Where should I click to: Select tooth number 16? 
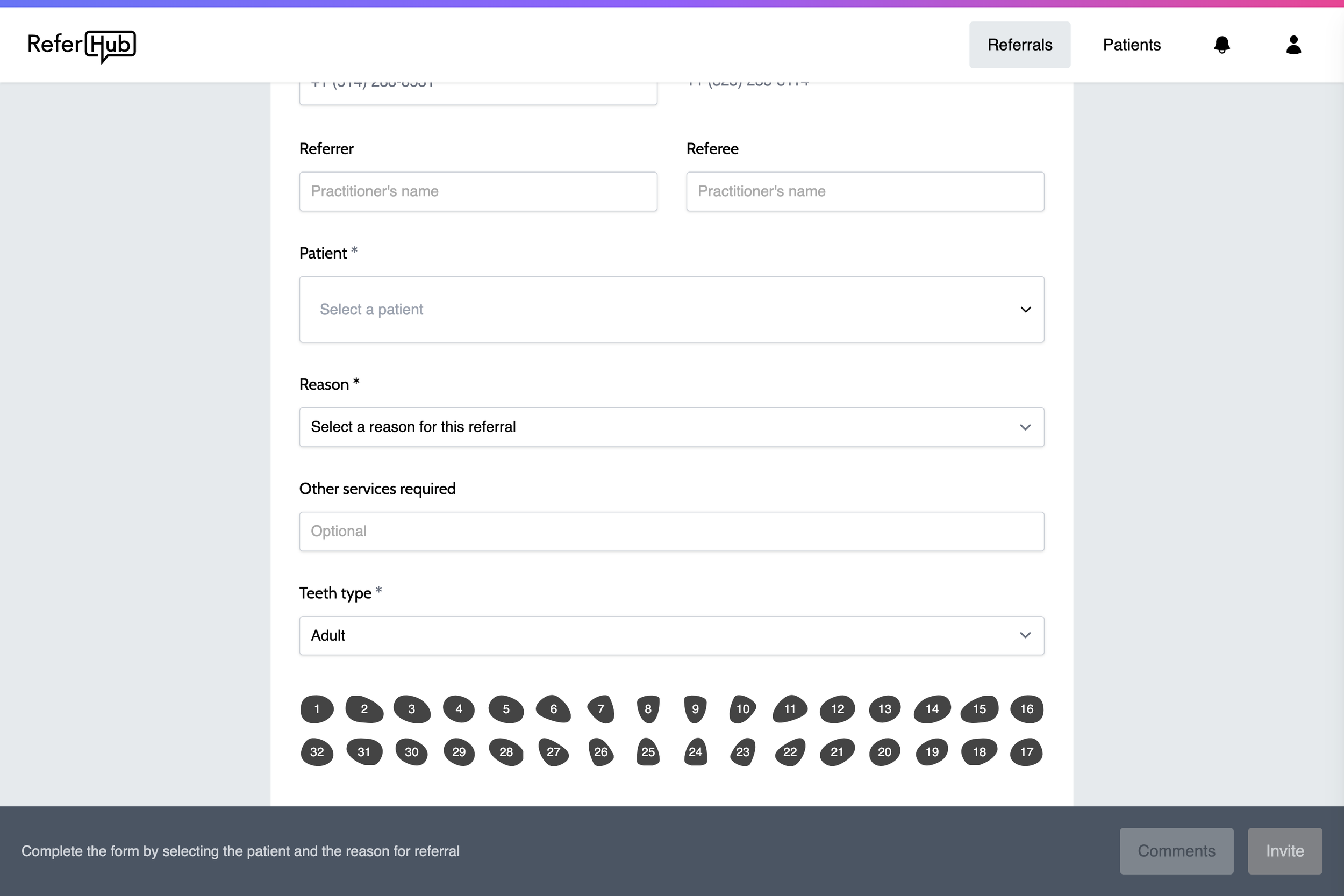(x=1027, y=709)
